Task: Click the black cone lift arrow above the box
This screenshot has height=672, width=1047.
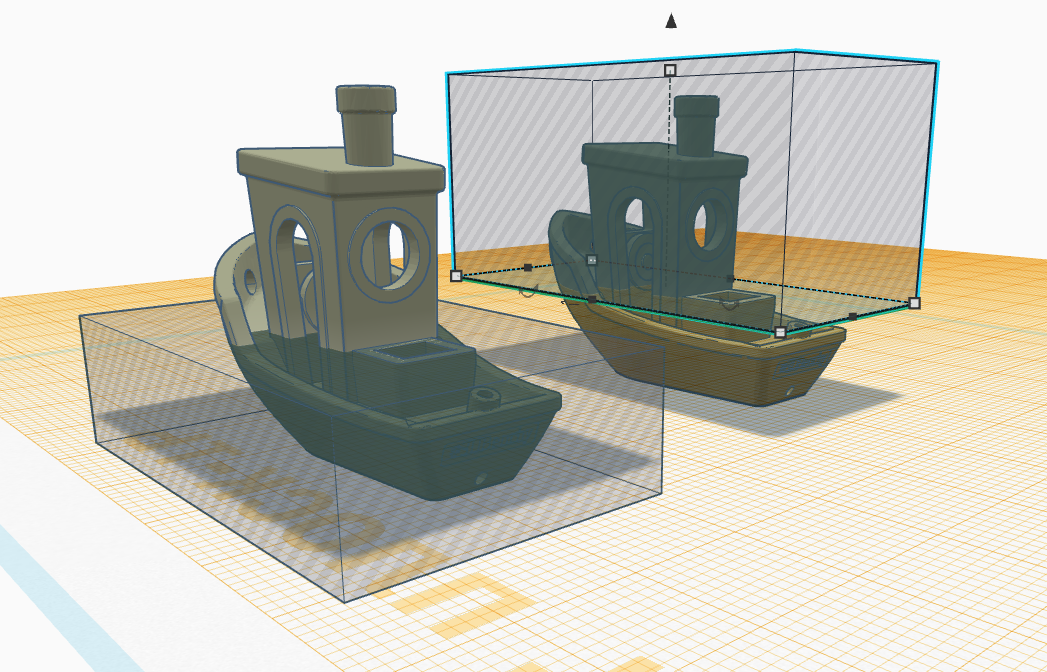Action: 671,21
